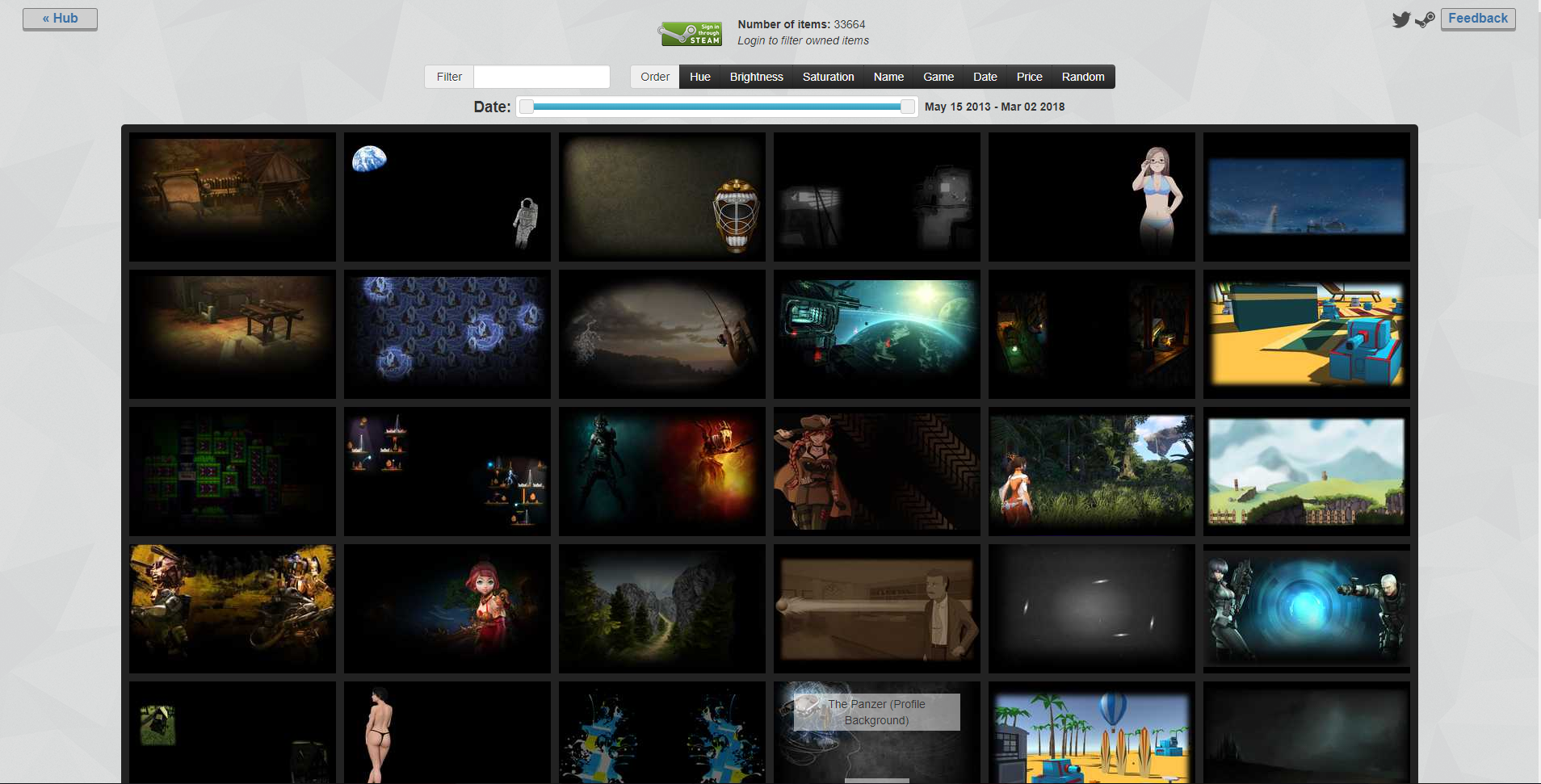Open the Twitter icon link
The width and height of the screenshot is (1541, 784).
click(x=1401, y=19)
